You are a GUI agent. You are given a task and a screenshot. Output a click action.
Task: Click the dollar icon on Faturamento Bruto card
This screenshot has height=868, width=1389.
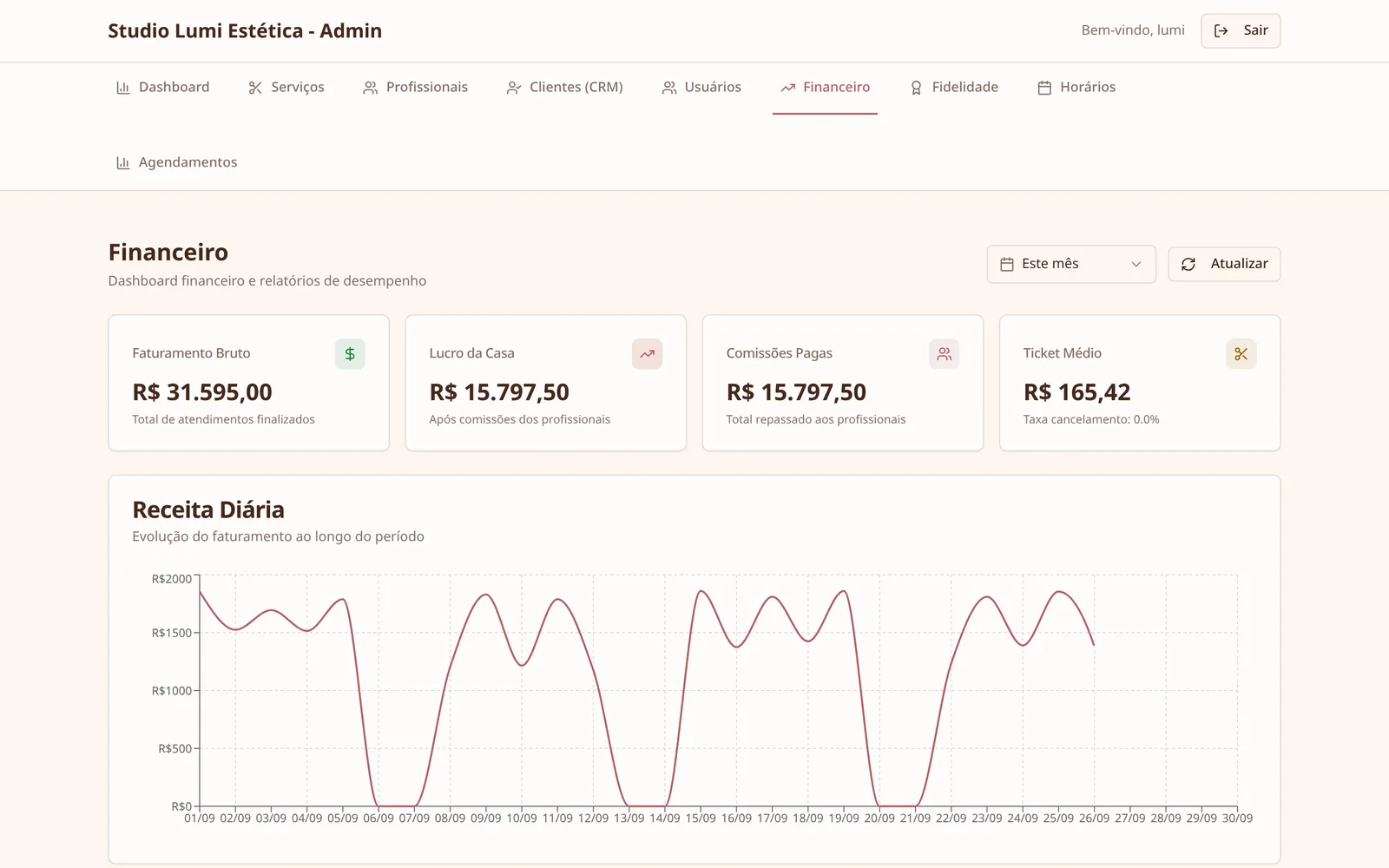pos(350,354)
